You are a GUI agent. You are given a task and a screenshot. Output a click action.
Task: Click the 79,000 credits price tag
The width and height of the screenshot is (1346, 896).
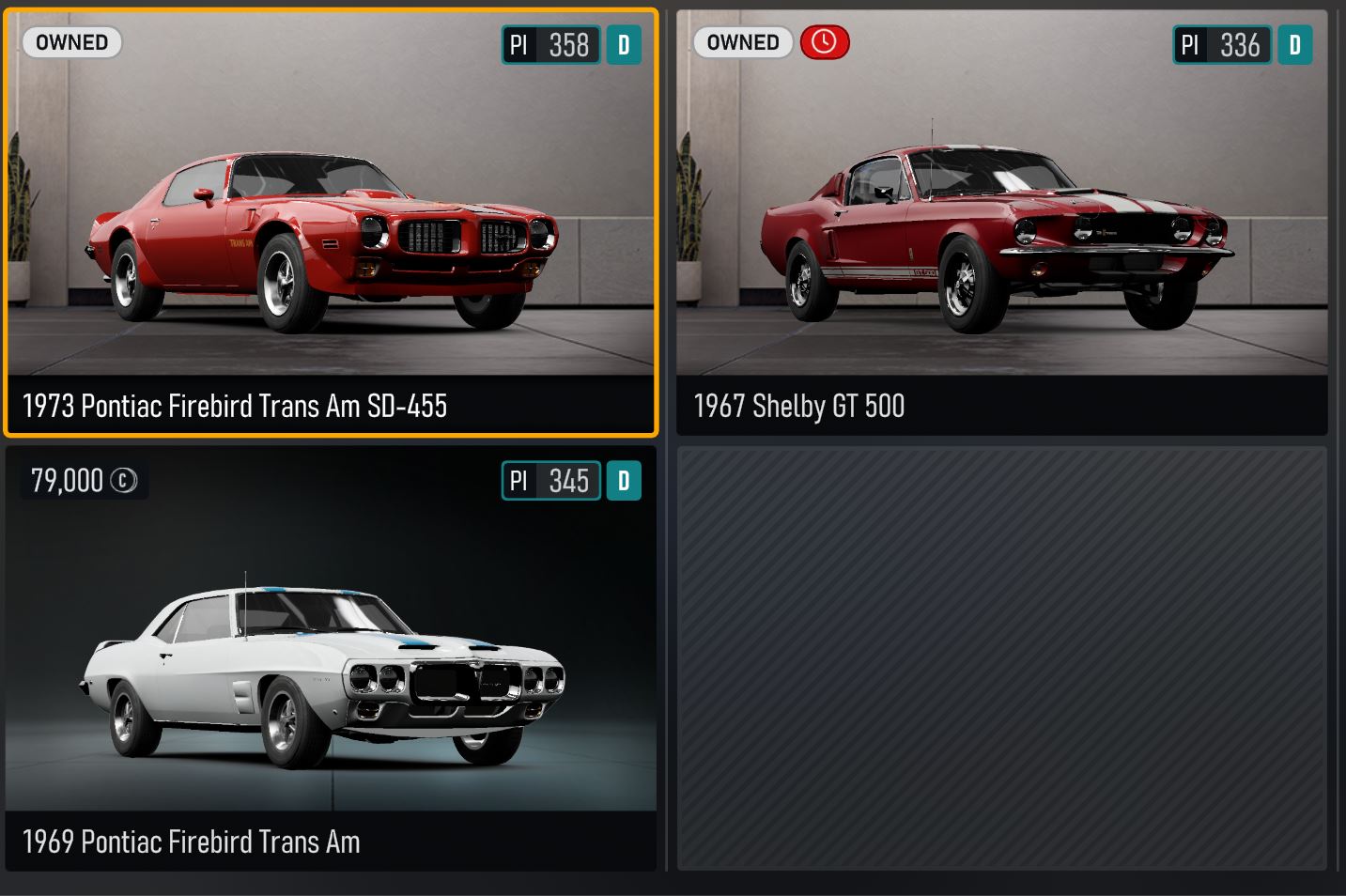85,481
